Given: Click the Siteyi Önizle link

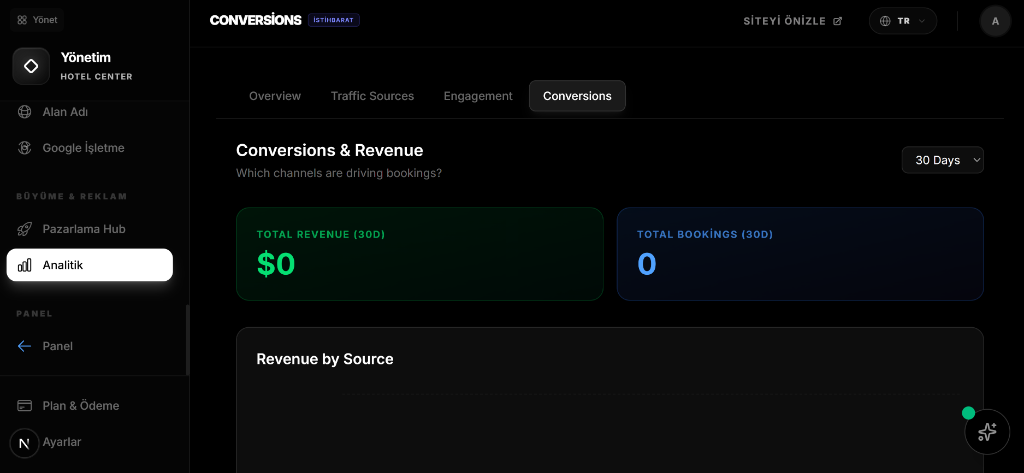Looking at the screenshot, I should [x=792, y=21].
